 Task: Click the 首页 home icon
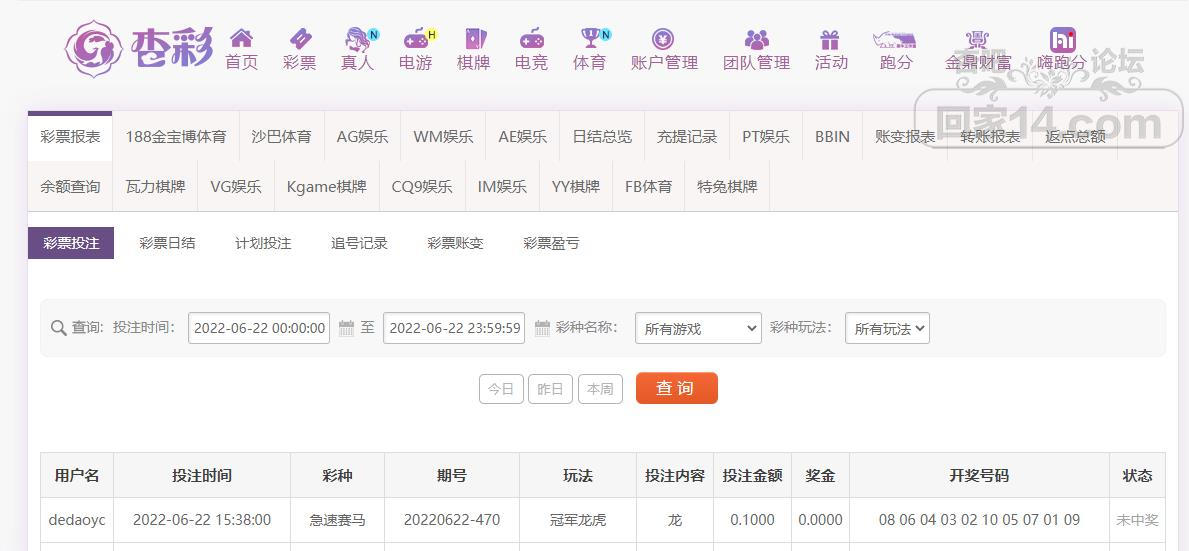241,39
